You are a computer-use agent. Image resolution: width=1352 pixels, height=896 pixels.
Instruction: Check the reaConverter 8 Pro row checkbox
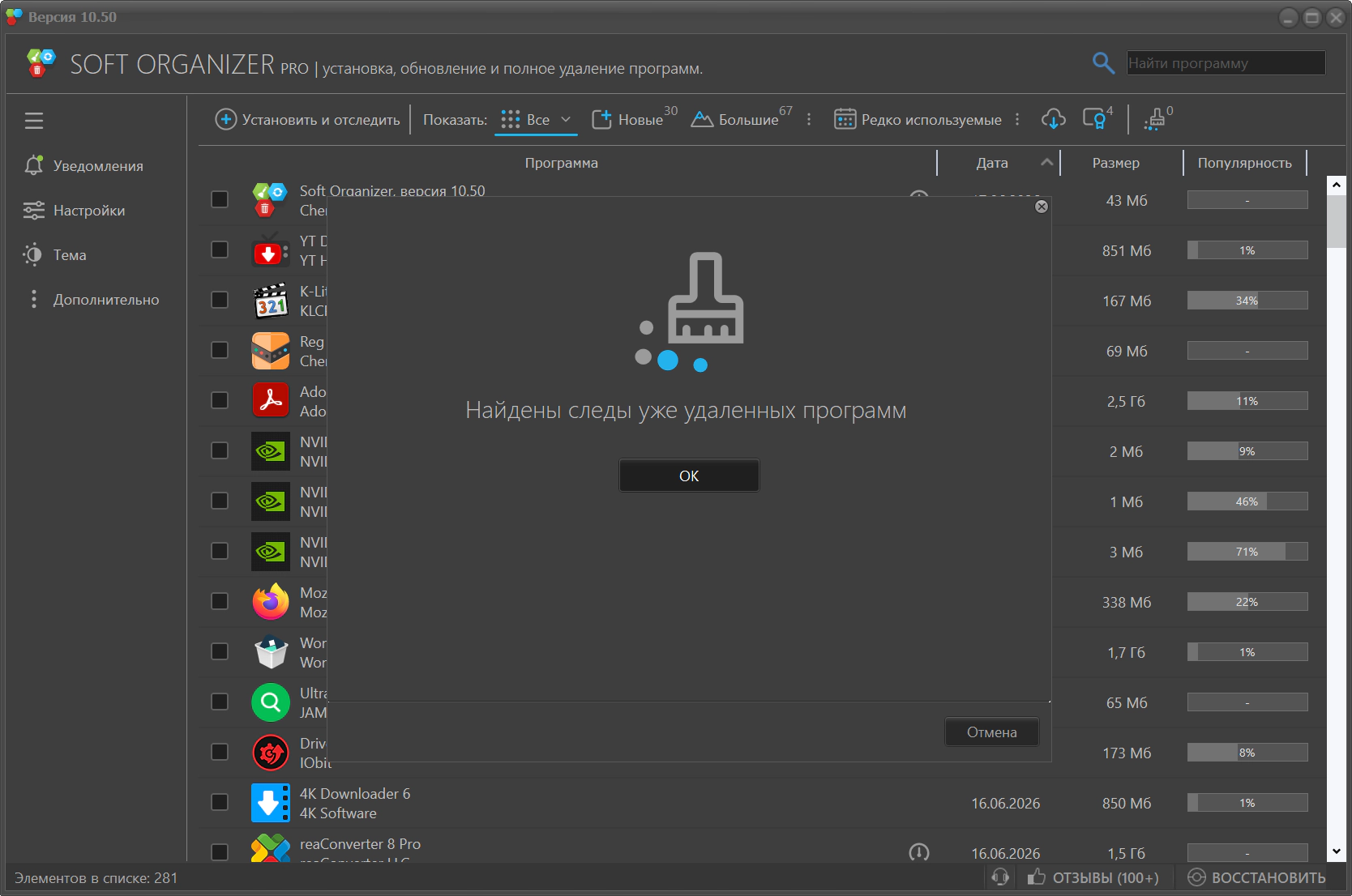point(220,852)
